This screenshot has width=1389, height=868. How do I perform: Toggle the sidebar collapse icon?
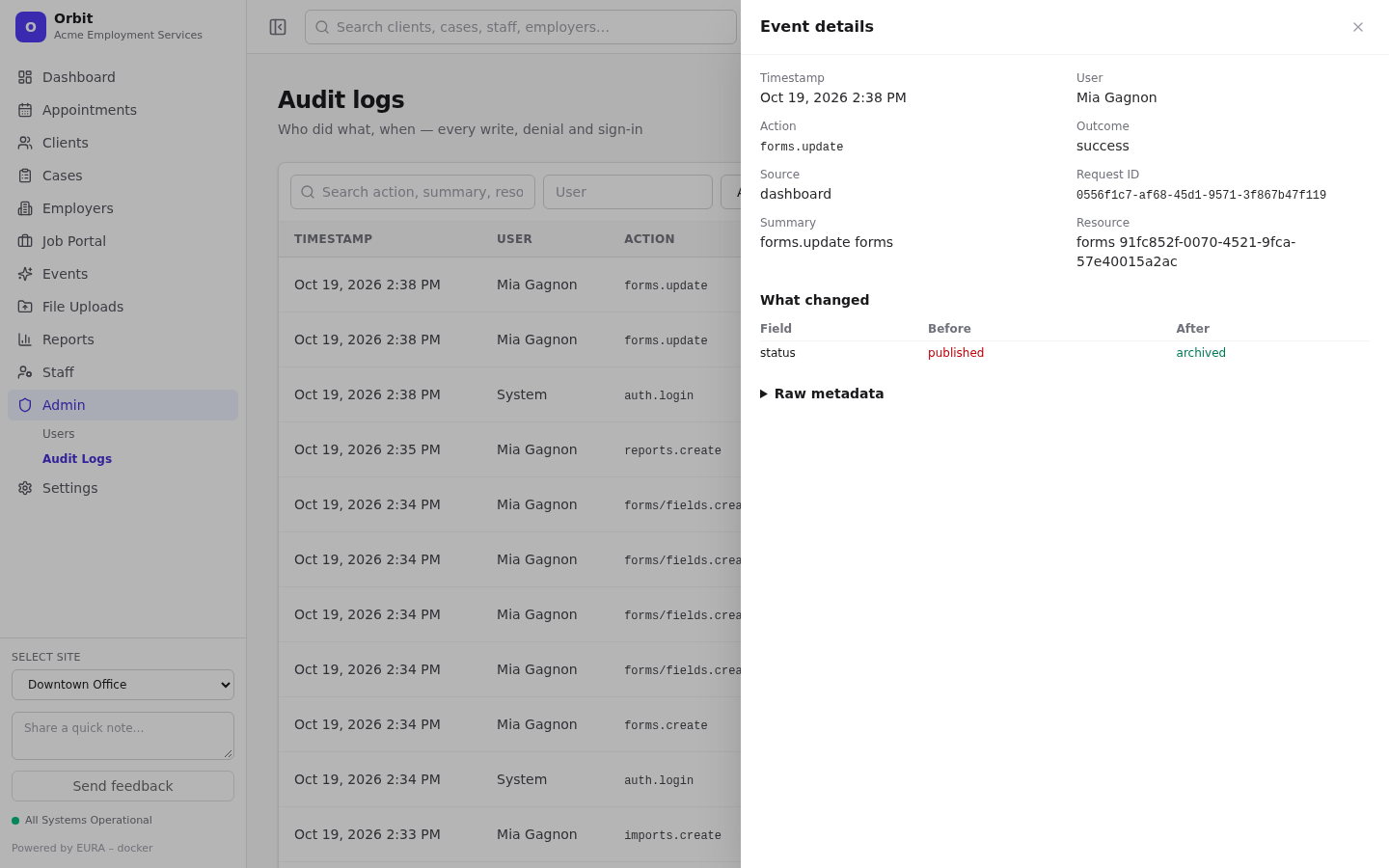pos(278,27)
